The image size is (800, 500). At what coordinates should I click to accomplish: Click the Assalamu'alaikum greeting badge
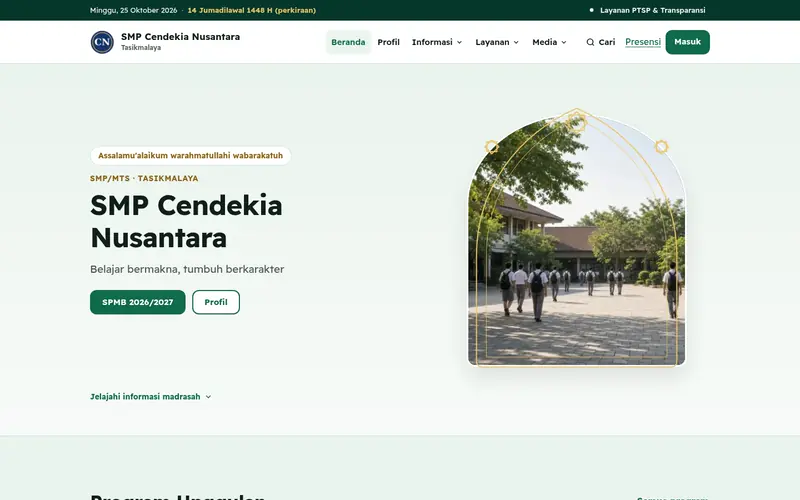[x=190, y=156]
